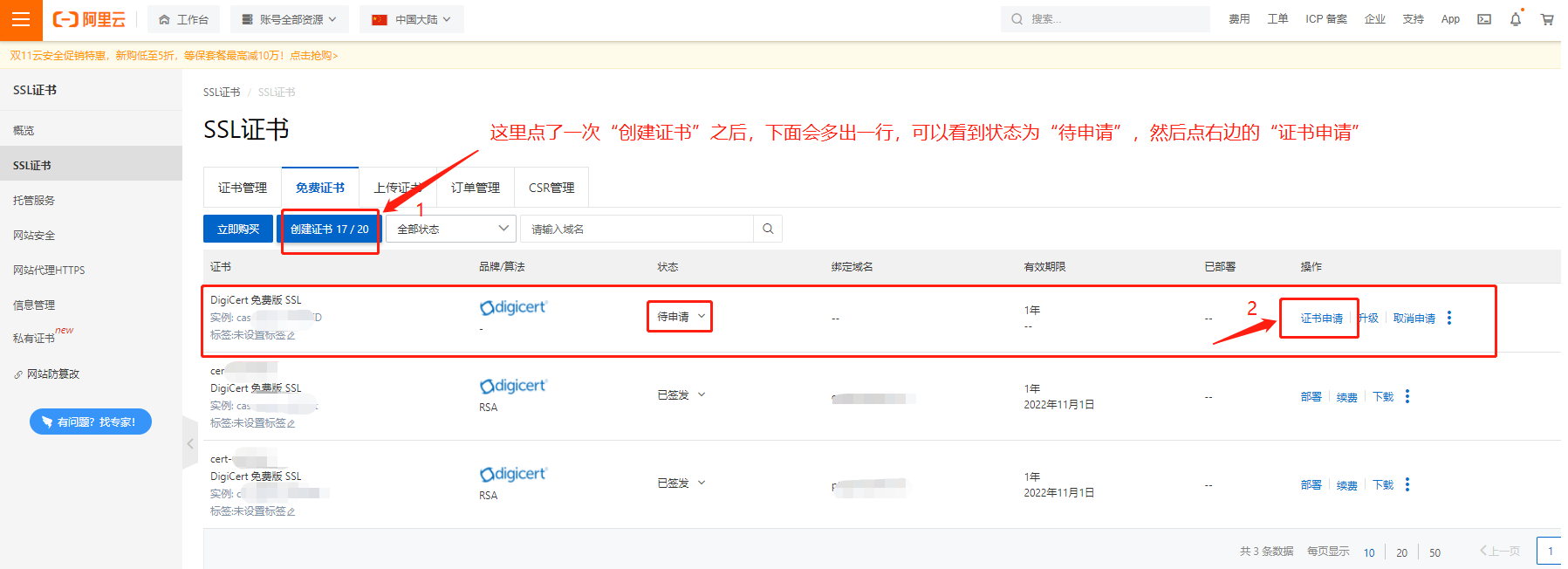Viewport: 1568px width, 569px height.
Task: Go to the CSR管理 tab
Action: (551, 188)
